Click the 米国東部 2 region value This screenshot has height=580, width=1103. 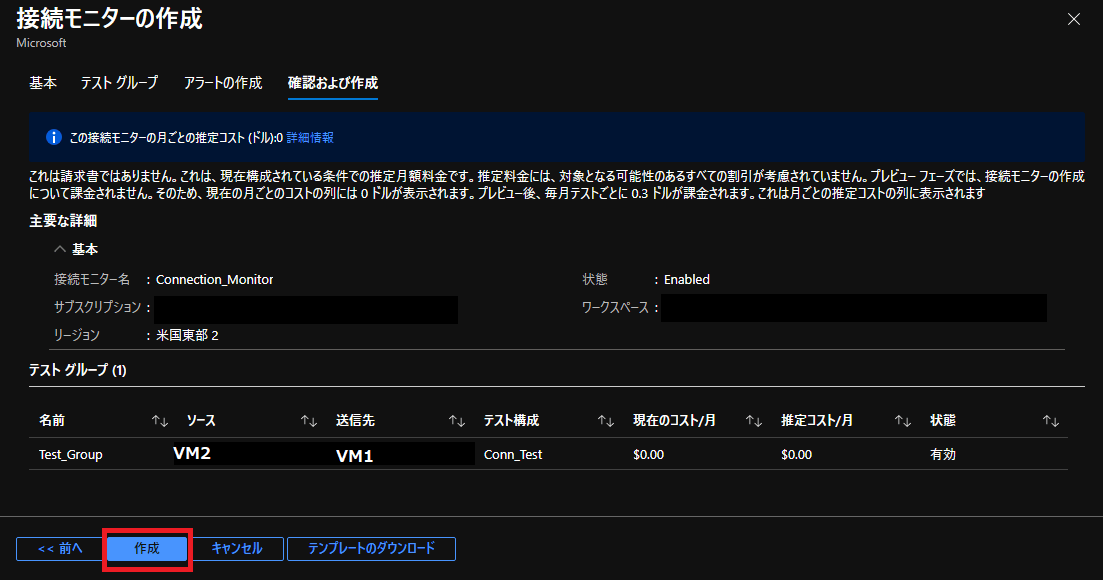[187, 335]
